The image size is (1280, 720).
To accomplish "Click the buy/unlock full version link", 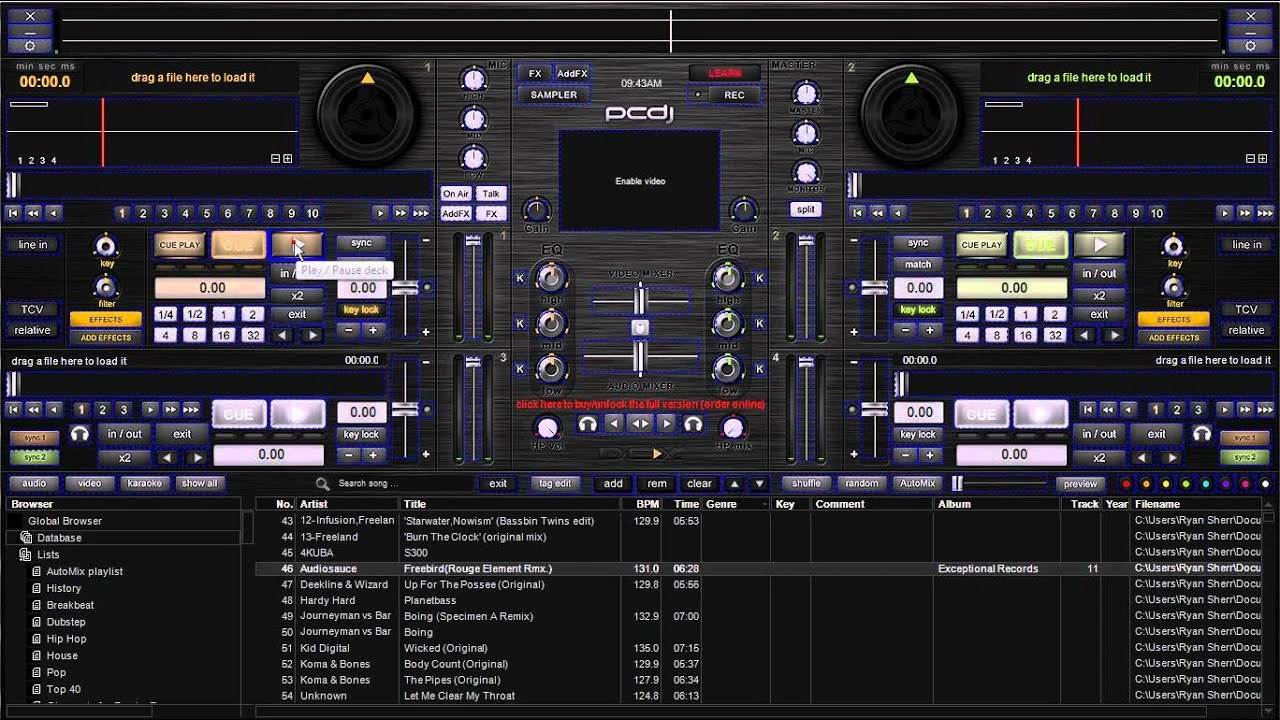I will (x=640, y=404).
